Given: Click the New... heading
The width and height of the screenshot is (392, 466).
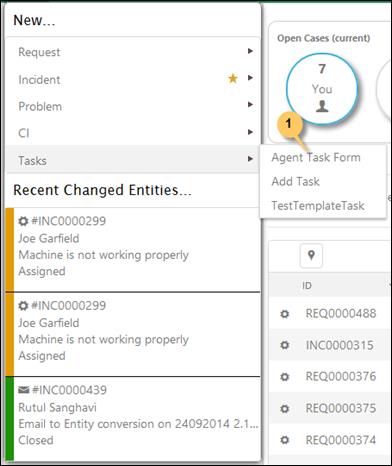Looking at the screenshot, I should [34, 20].
